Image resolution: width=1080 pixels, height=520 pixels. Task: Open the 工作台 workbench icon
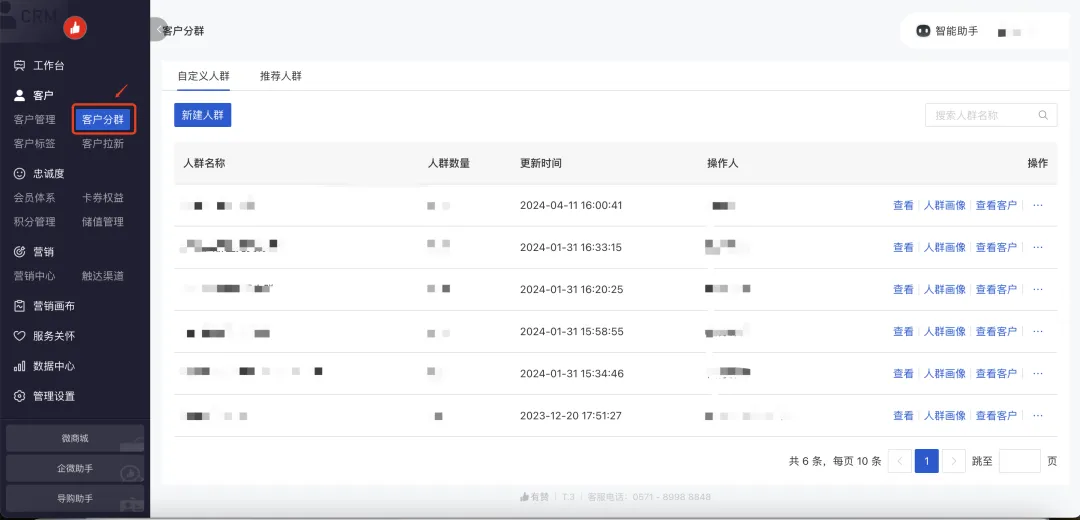pyautogui.click(x=19, y=66)
